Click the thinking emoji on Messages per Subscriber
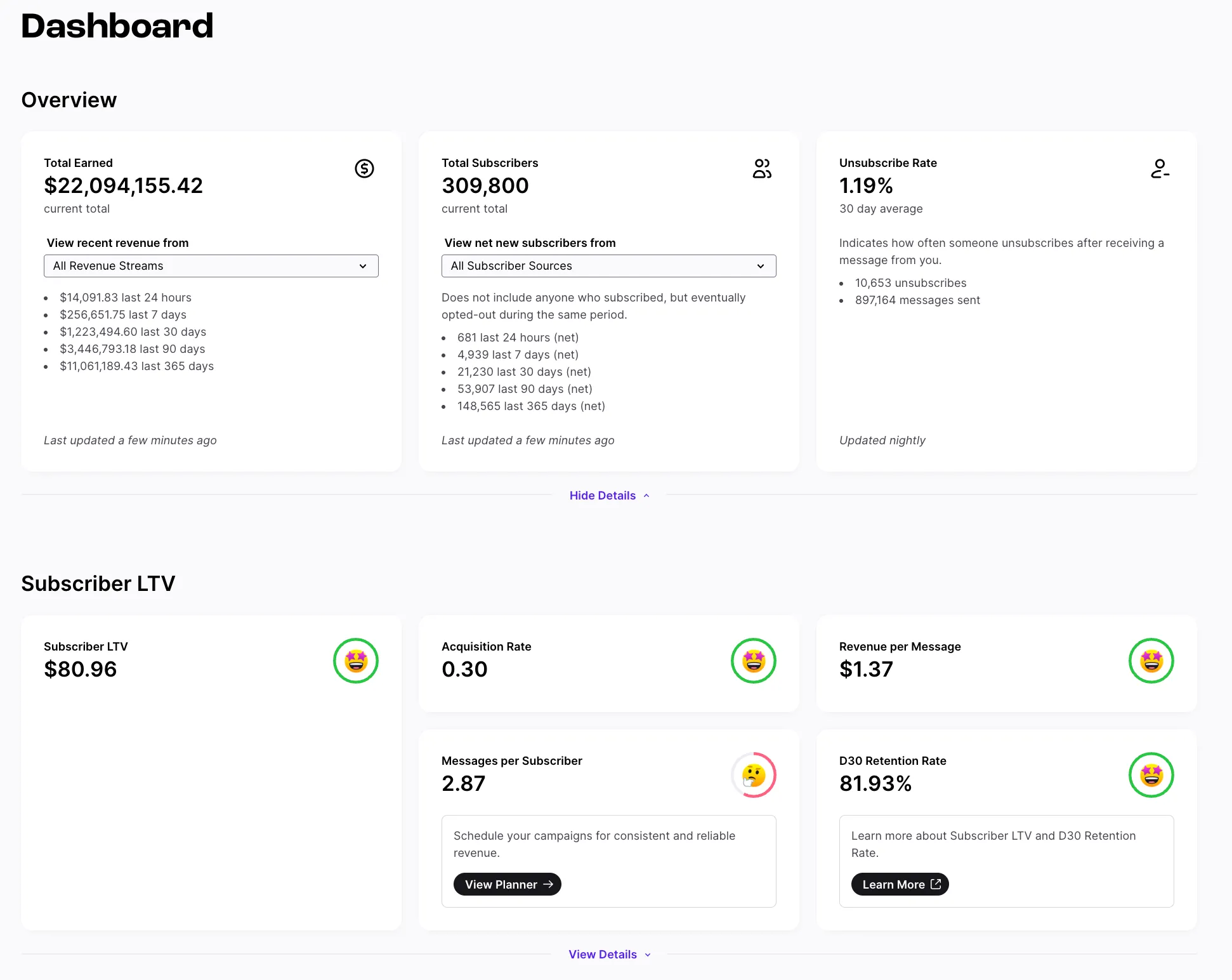 tap(754, 775)
